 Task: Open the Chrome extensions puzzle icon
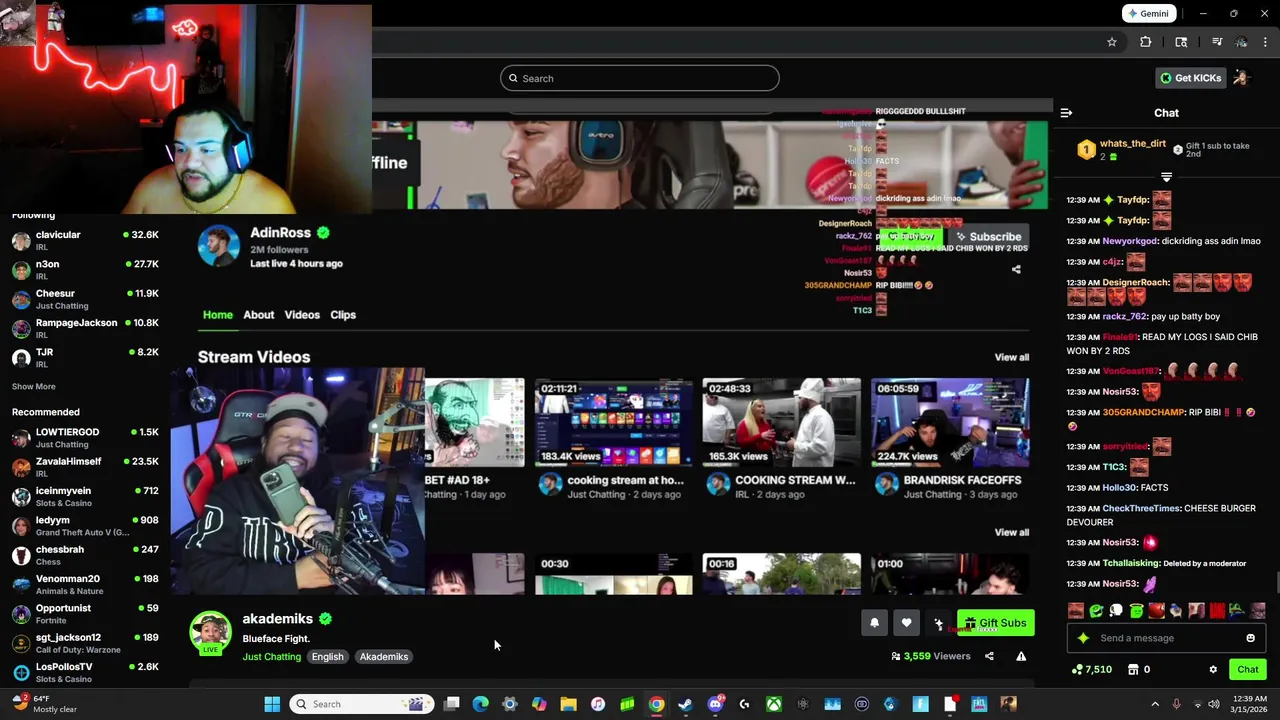pyautogui.click(x=1146, y=42)
